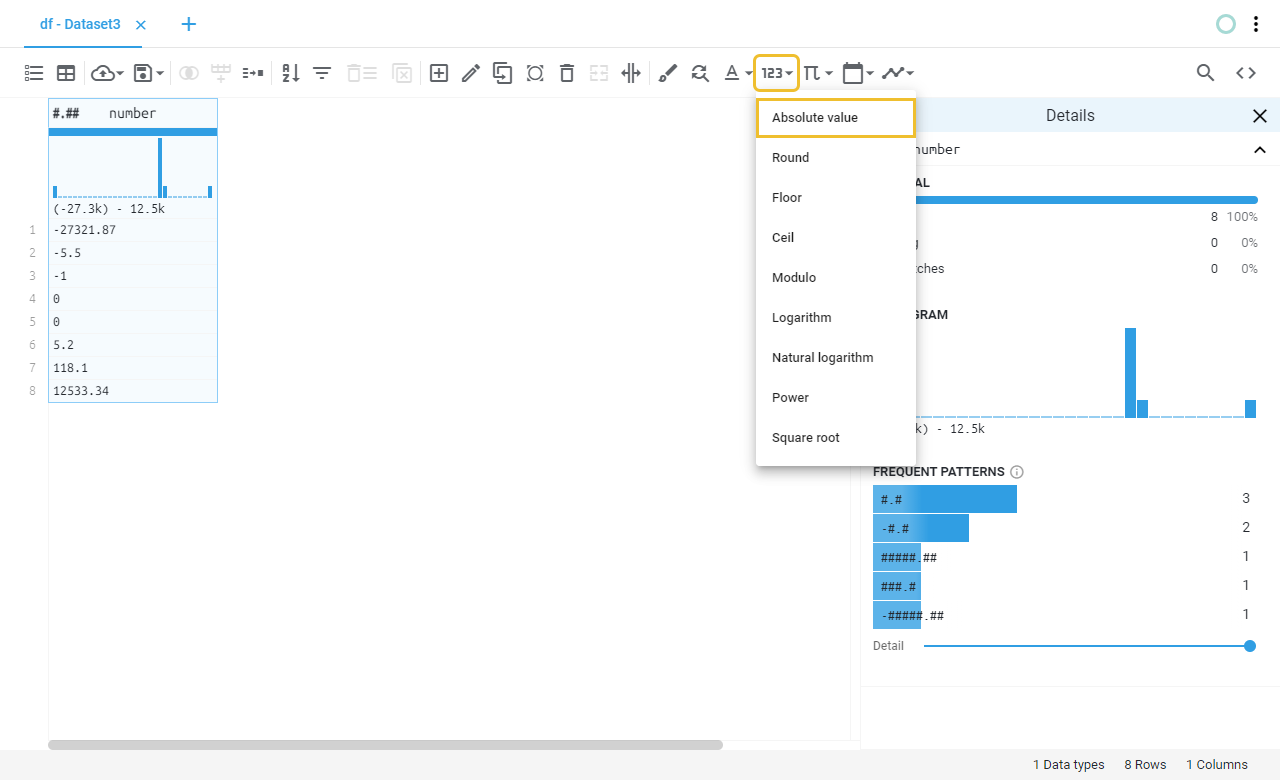This screenshot has height=780, width=1280.
Task: Click the -#####.## frequent pattern row
Action: [1065, 615]
